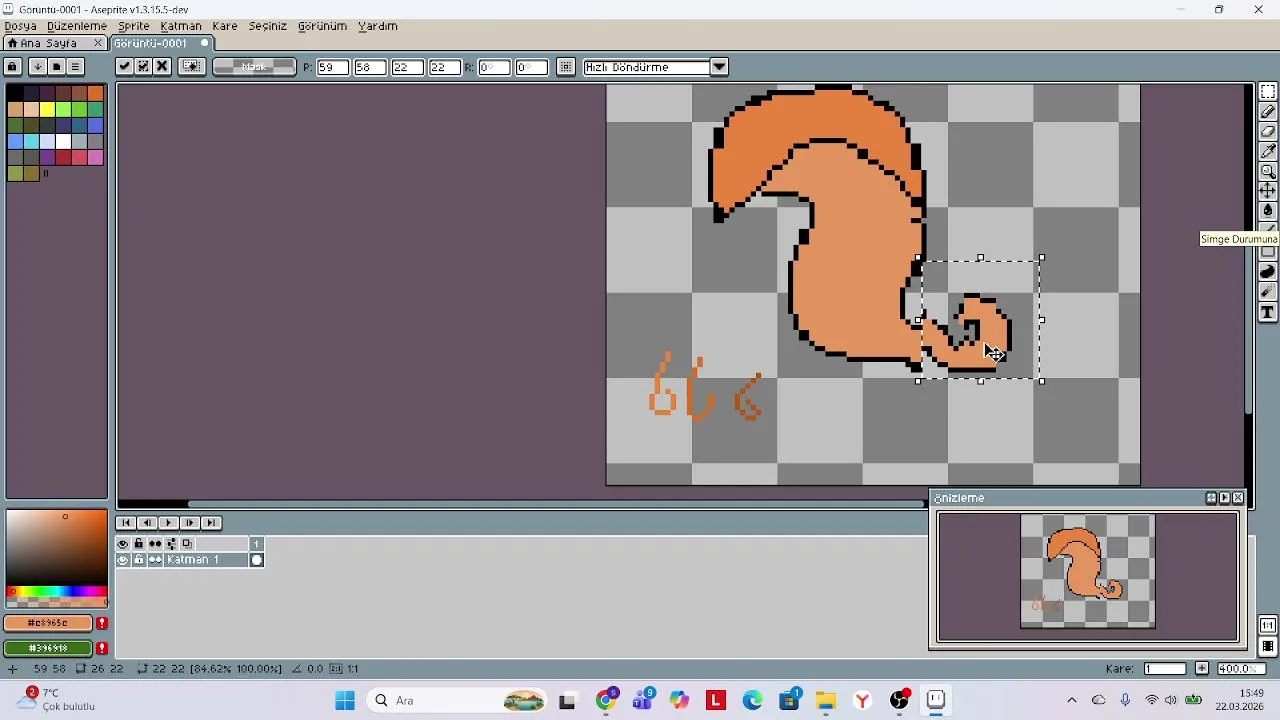
Task: Add new frame with plus button
Action: 1202,669
